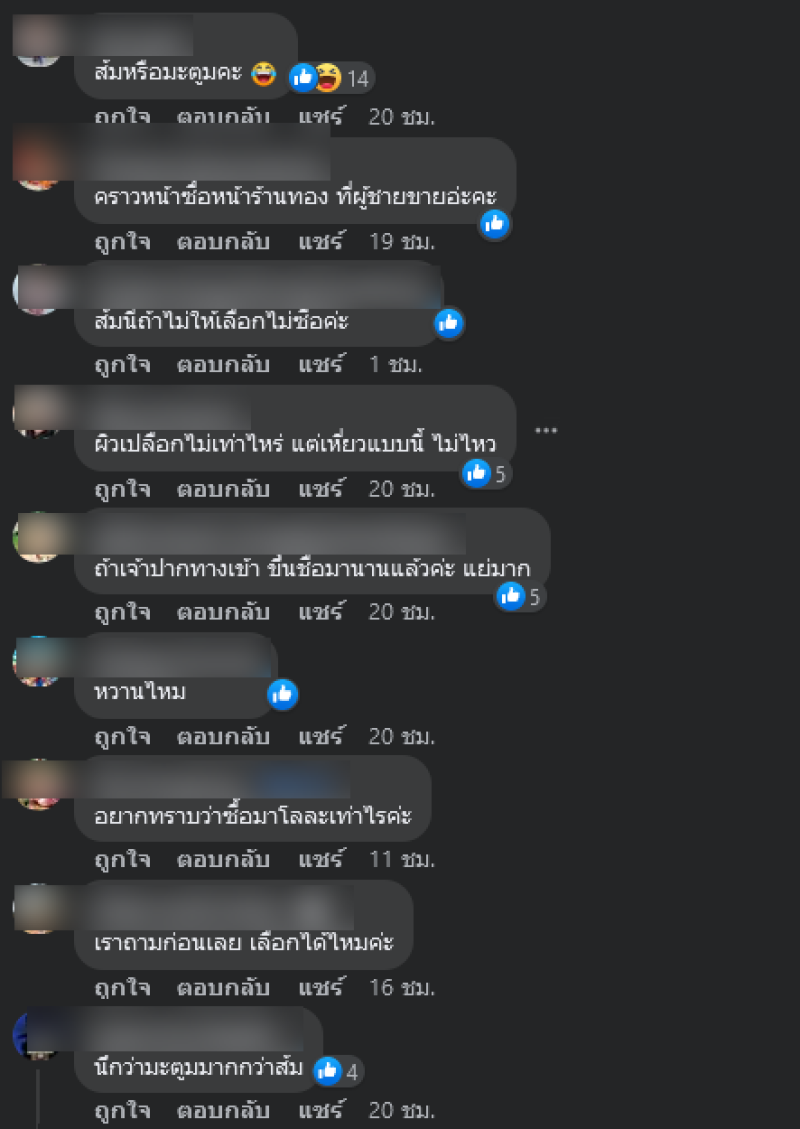Open the 11 ชม. timestamp link
The height and width of the screenshot is (1129, 800).
[402, 860]
